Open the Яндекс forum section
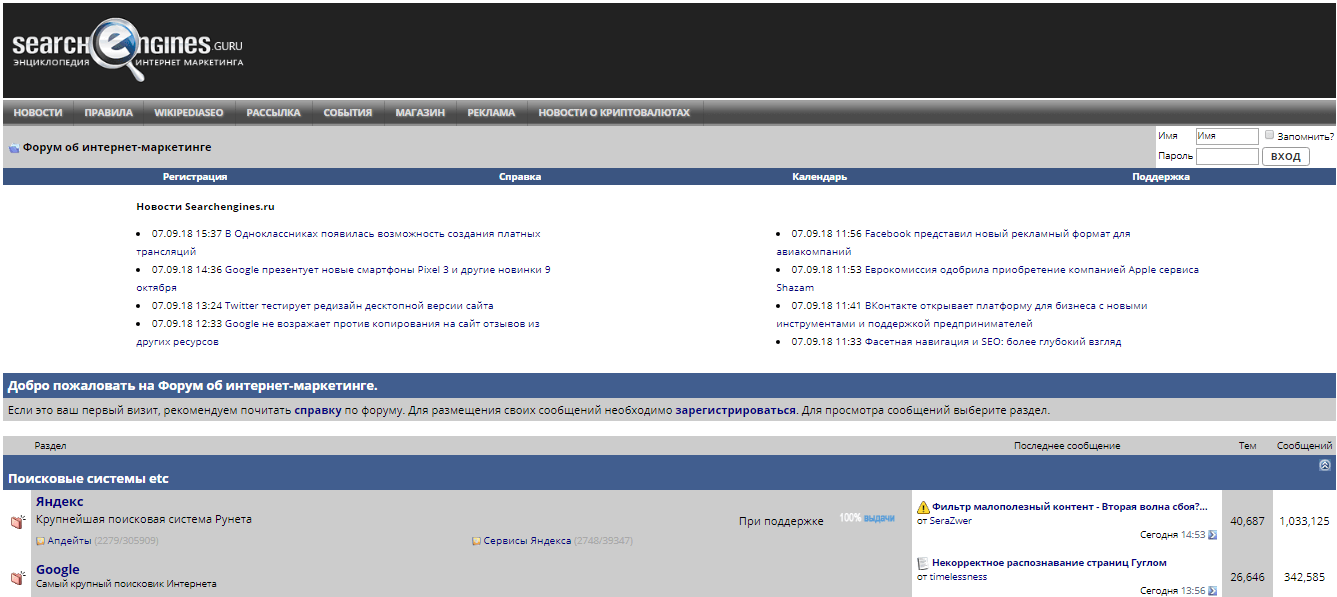Image resolution: width=1337 pixels, height=597 pixels. pyautogui.click(x=59, y=501)
